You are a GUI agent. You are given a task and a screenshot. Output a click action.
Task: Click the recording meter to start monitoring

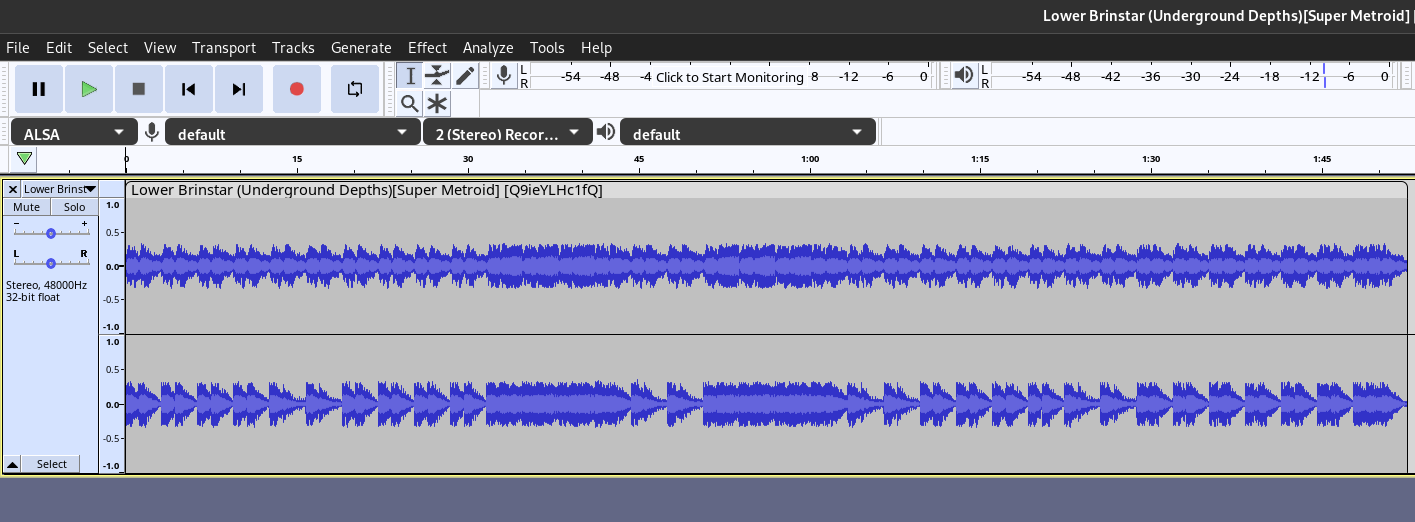[x=729, y=77]
